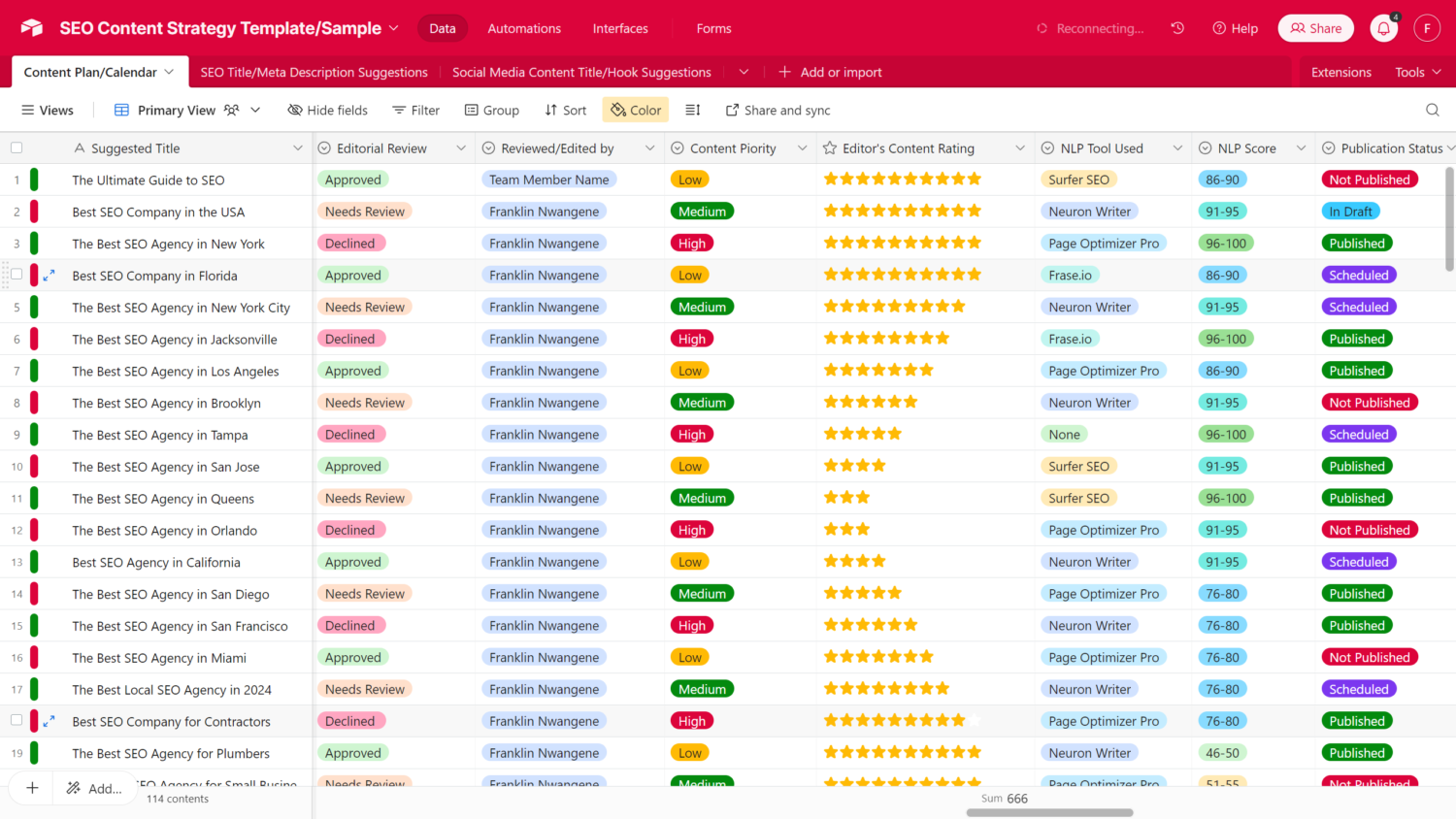Open the Suggested Title column dropdown
The image size is (1456, 819).
coord(297,148)
